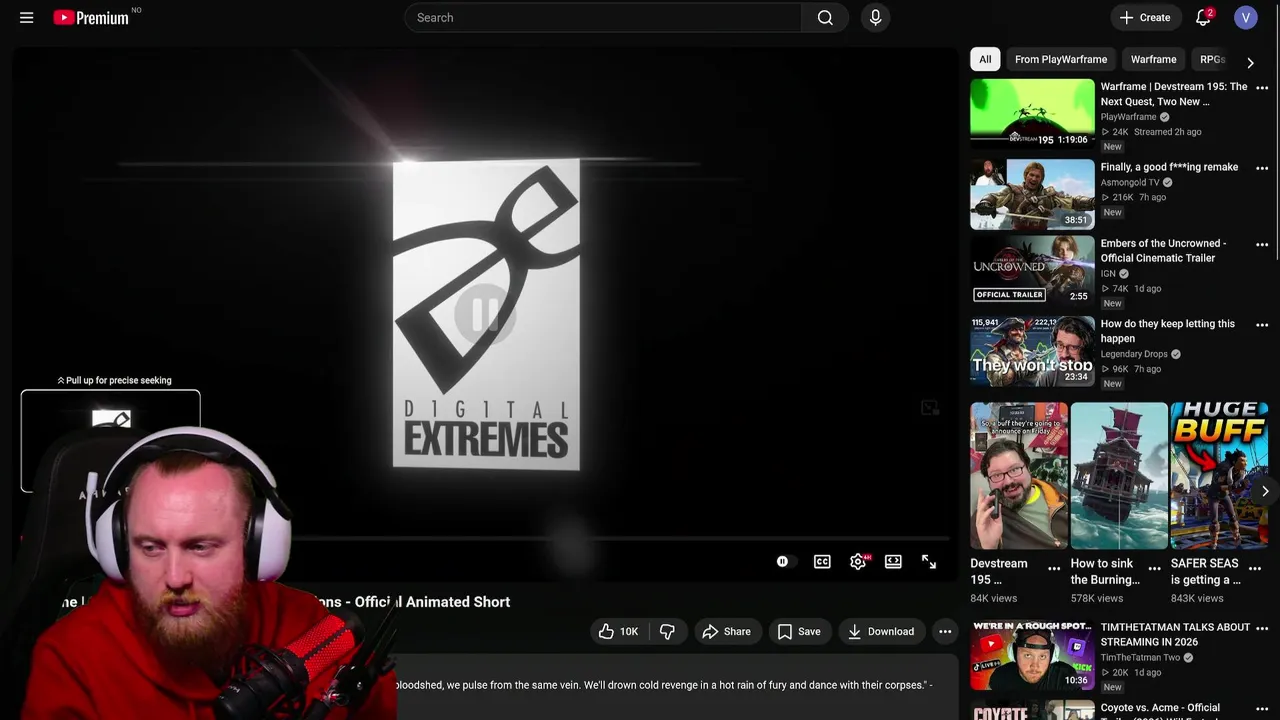Click the search magnifier button

825,17
